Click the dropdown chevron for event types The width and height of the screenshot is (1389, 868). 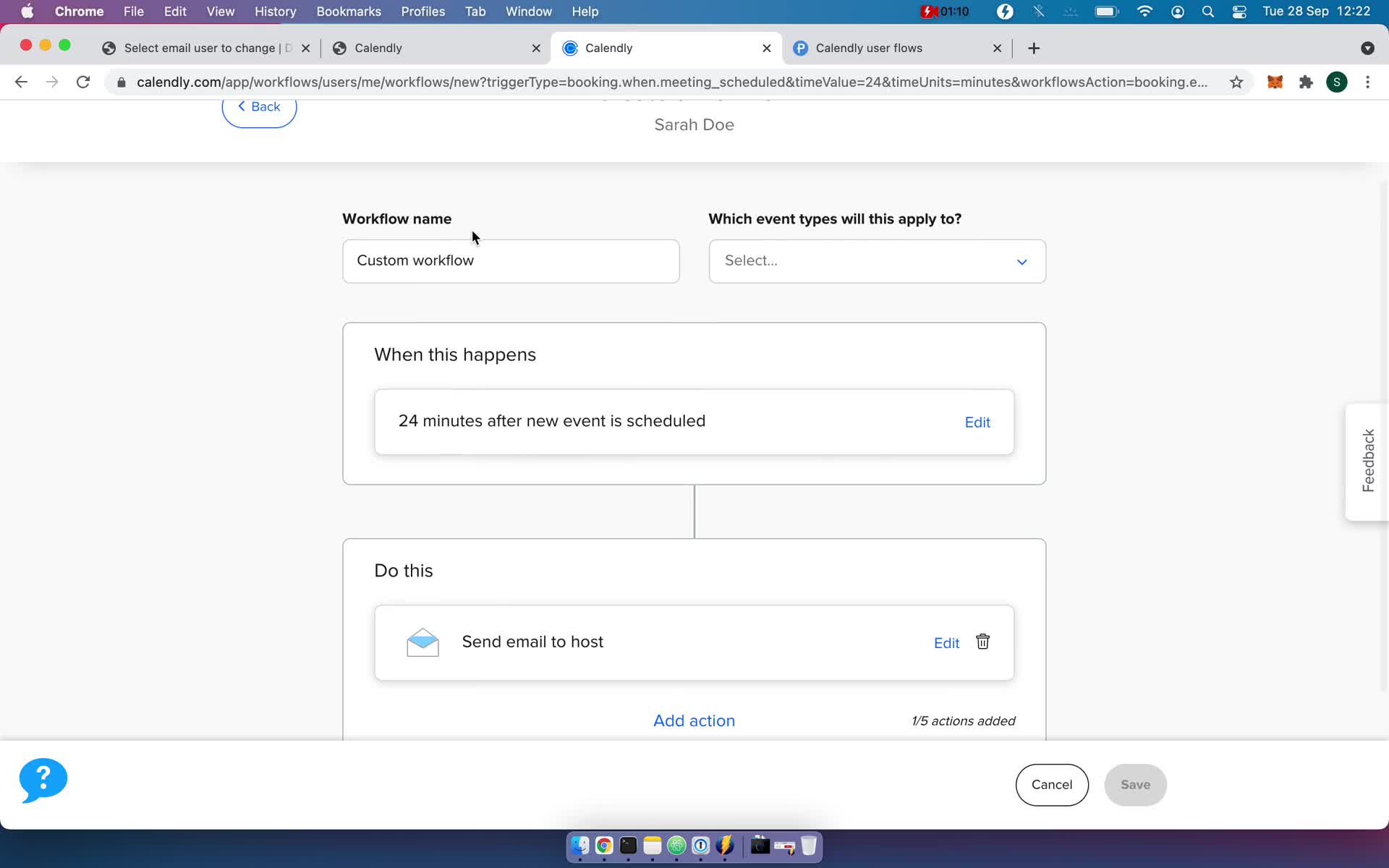[x=1022, y=261]
